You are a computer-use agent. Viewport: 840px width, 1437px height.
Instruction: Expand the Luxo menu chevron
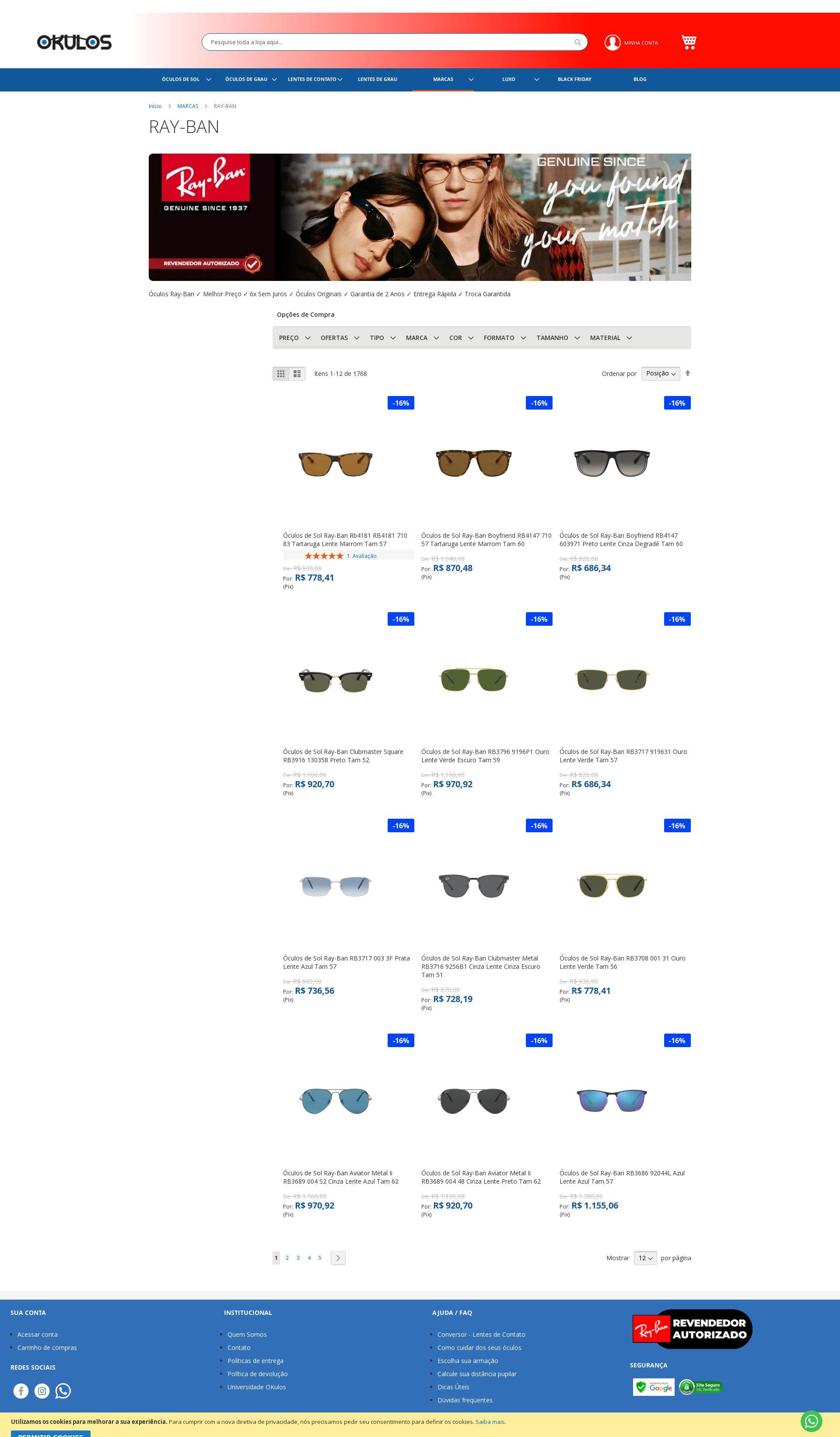tap(537, 79)
